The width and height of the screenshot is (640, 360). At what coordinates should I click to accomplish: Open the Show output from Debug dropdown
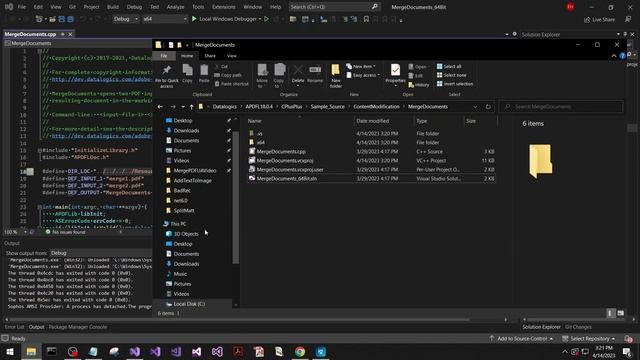100,253
